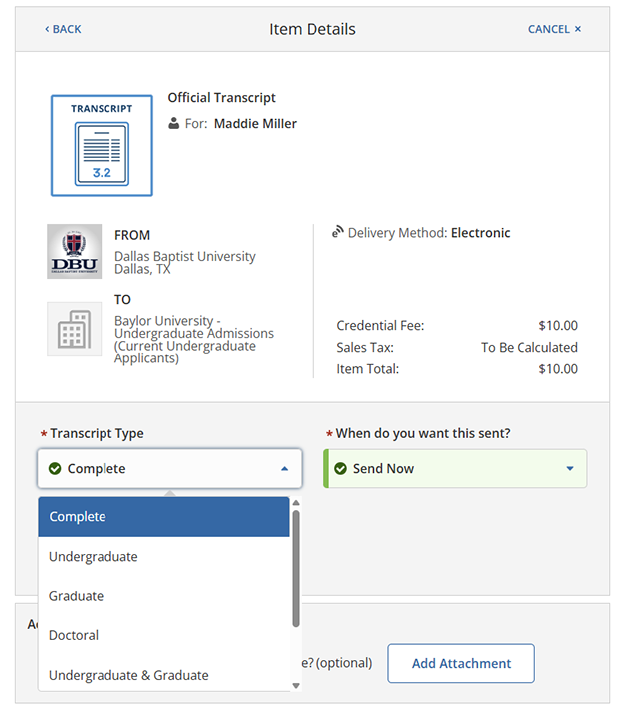Screen dimensions: 629x709
Task: Choose Undergraduate transcript type
Action: pyautogui.click(x=164, y=557)
